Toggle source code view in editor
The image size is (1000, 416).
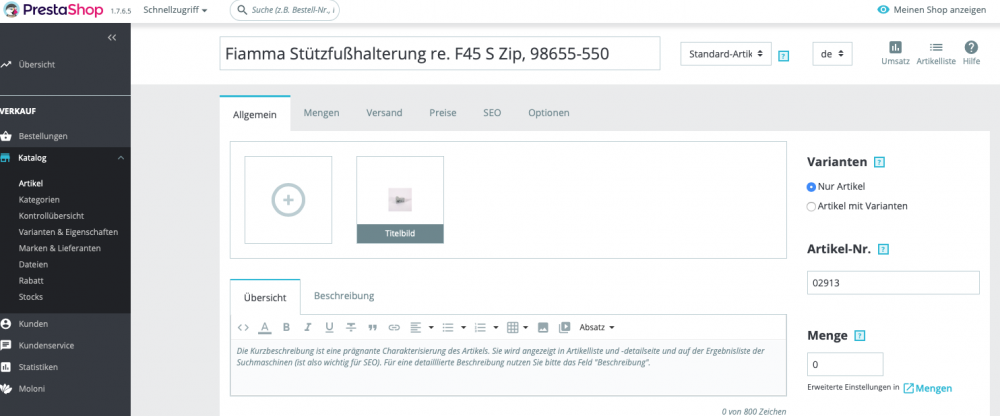(243, 327)
